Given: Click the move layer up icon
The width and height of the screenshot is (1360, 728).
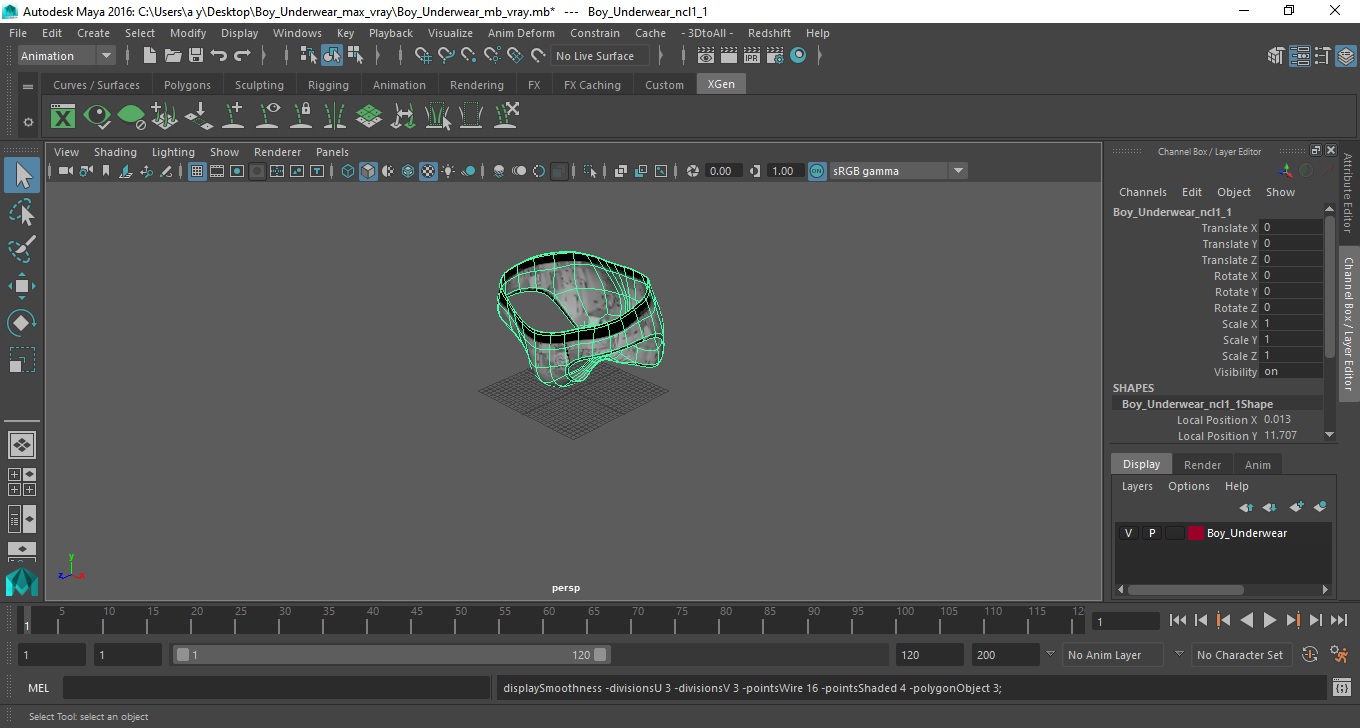Looking at the screenshot, I should 1247,507.
